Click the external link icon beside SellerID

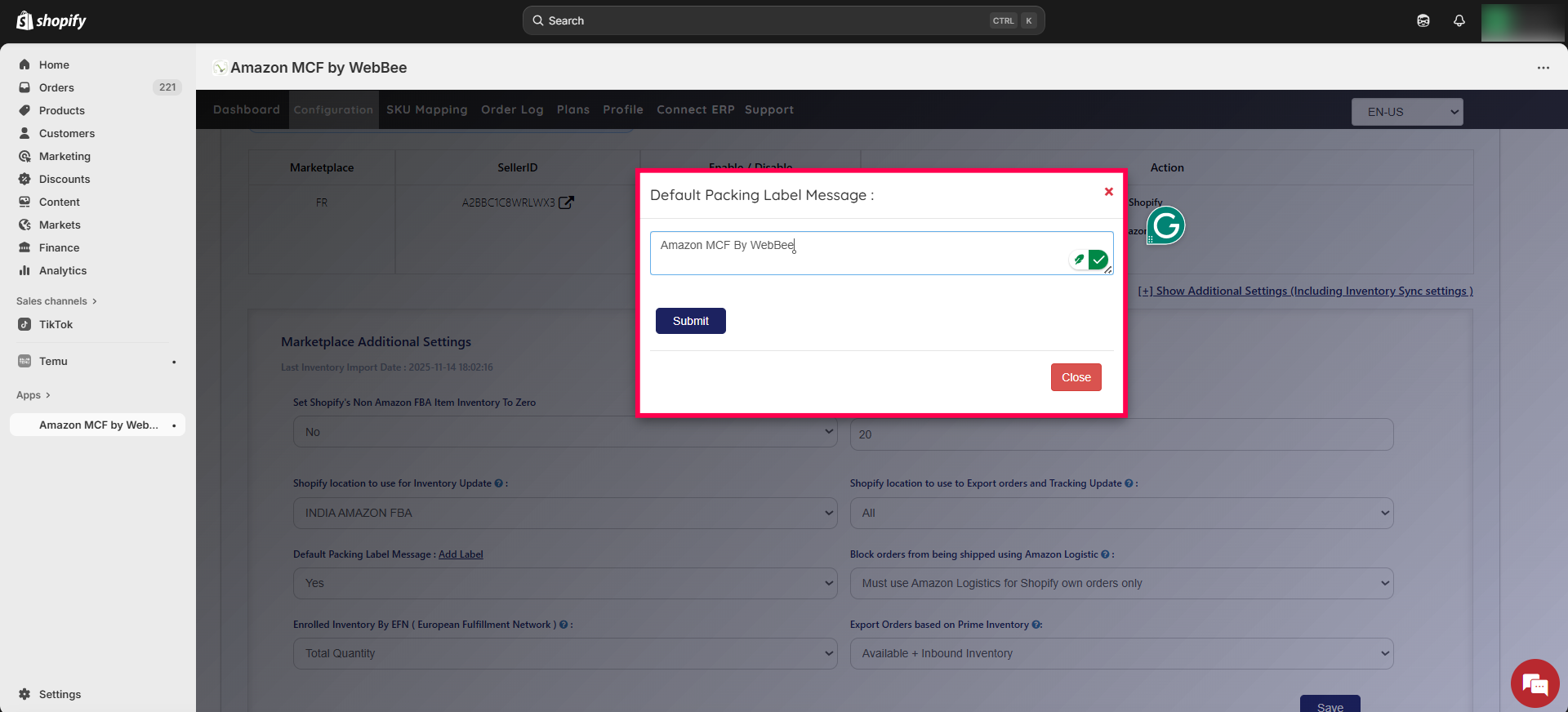566,202
